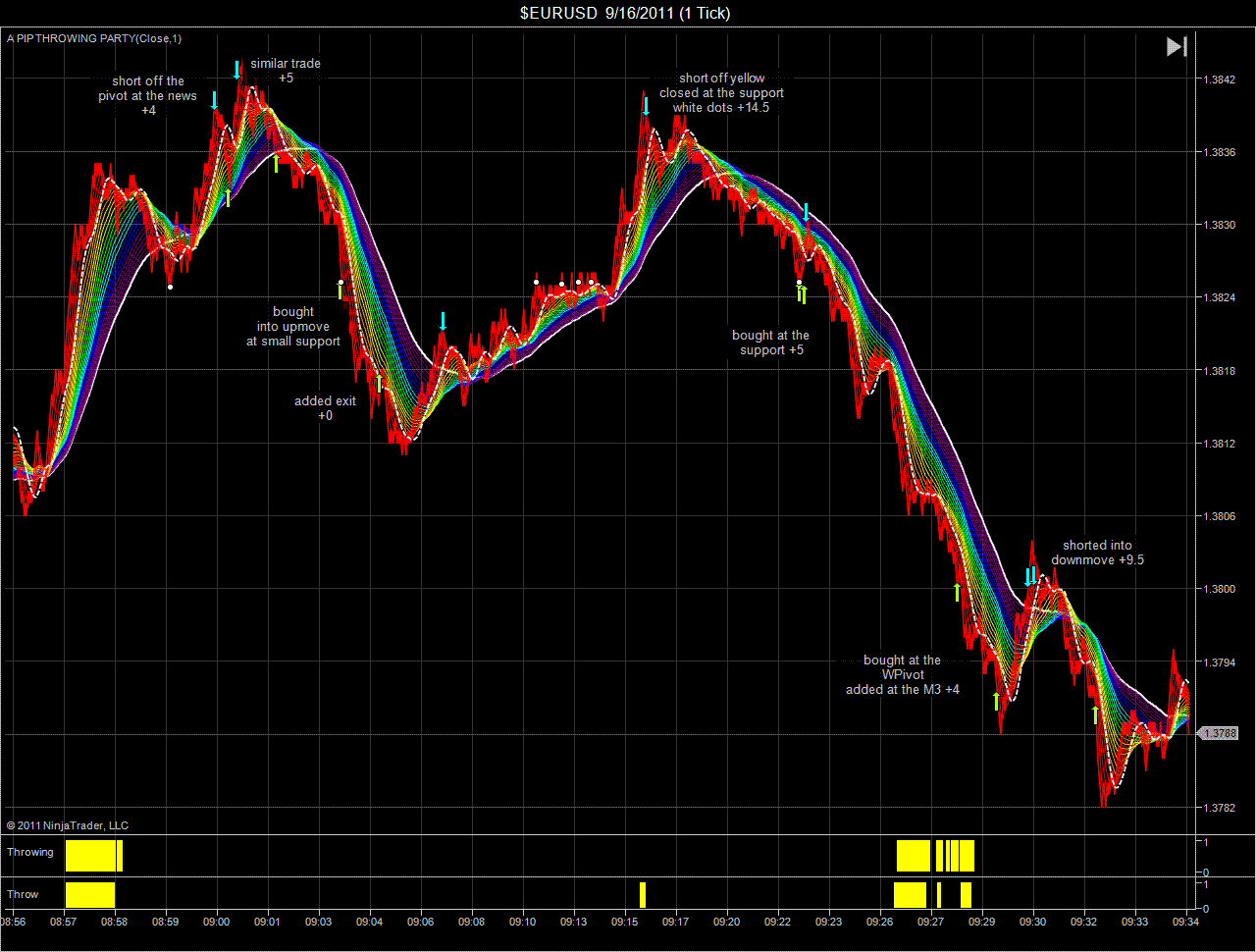
Task: Click the 09:15 time axis label
Action: point(624,922)
